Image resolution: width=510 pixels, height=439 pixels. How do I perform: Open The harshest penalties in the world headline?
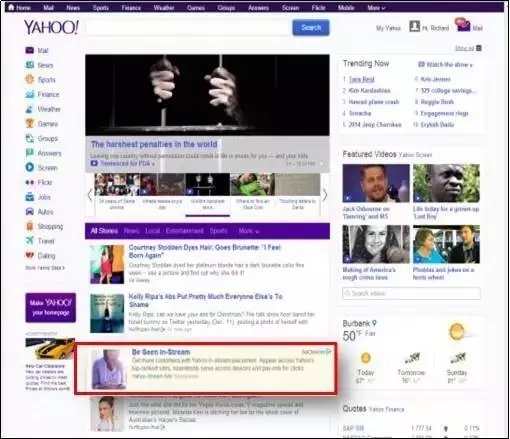[x=154, y=144]
